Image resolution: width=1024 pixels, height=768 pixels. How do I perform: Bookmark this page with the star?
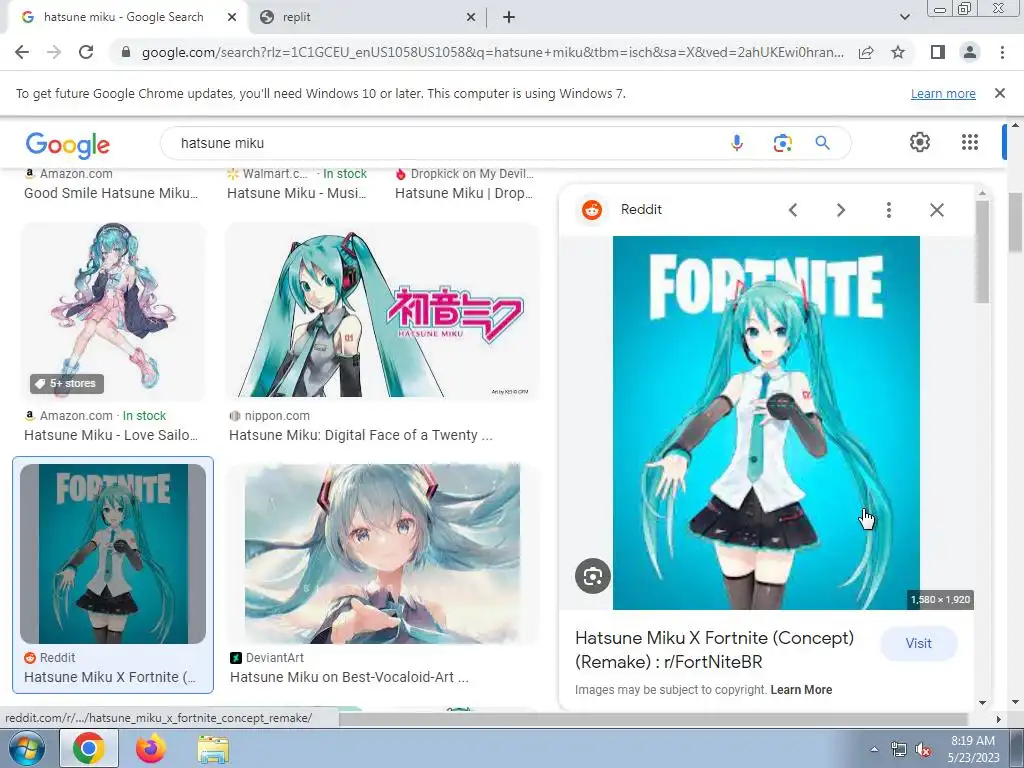pos(898,52)
